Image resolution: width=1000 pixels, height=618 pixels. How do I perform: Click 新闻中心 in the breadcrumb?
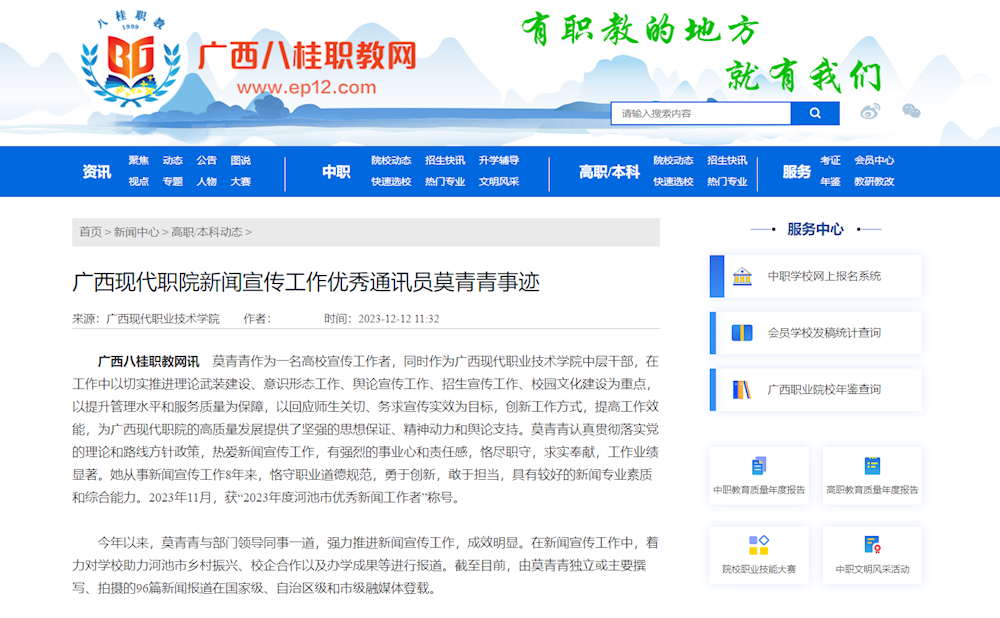point(136,232)
